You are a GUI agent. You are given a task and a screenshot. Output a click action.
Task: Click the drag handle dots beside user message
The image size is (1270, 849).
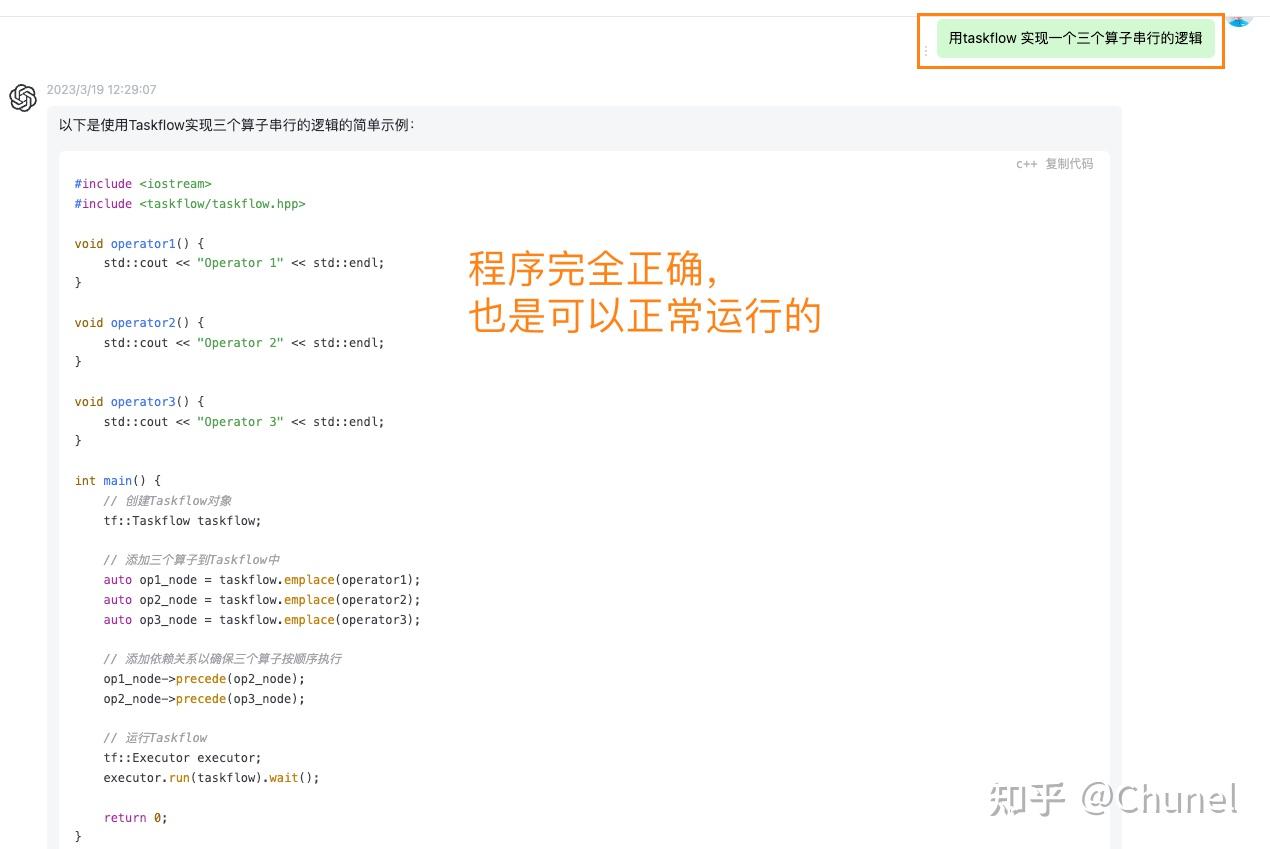click(x=925, y=50)
